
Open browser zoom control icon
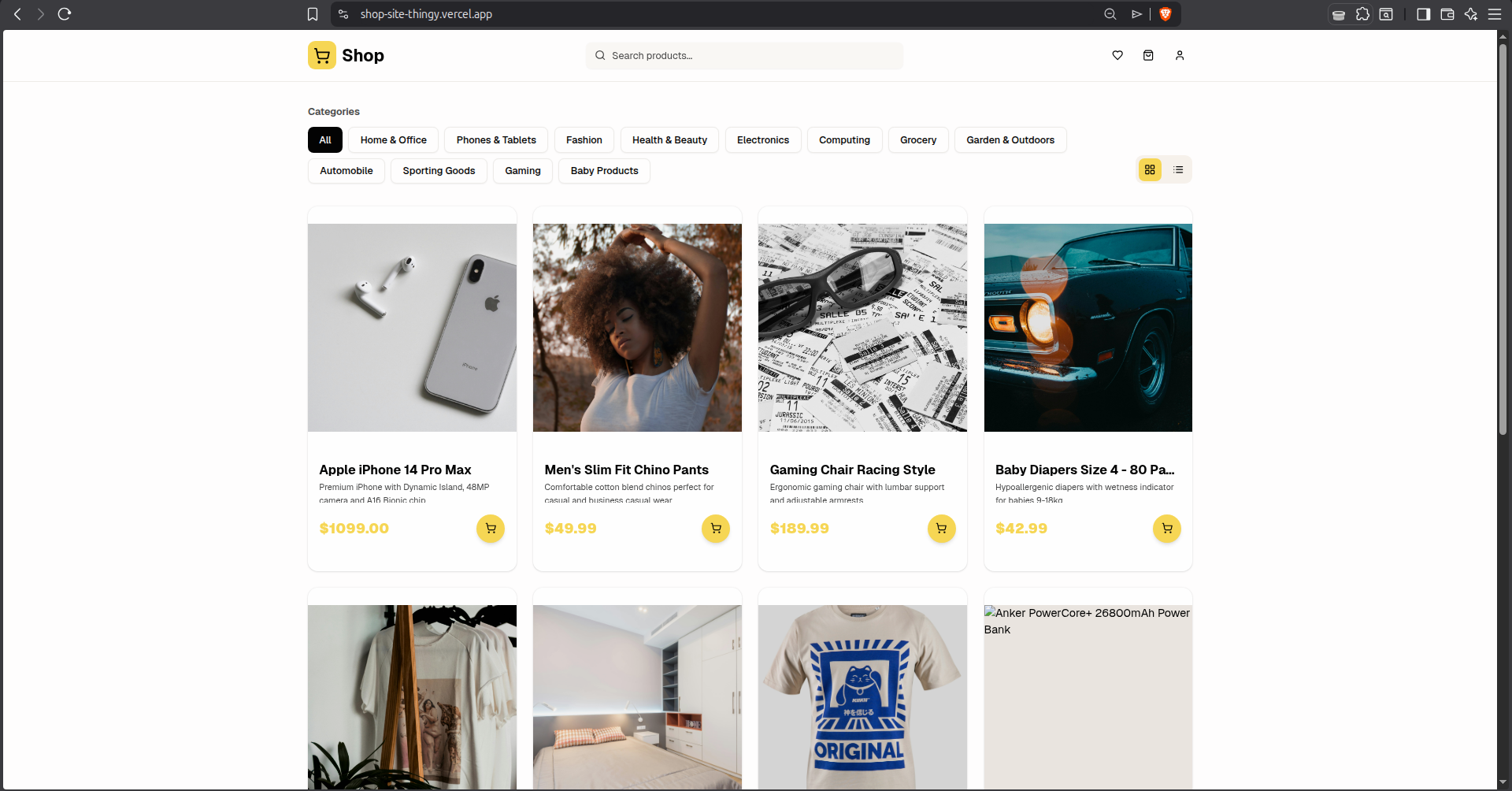[x=1110, y=14]
